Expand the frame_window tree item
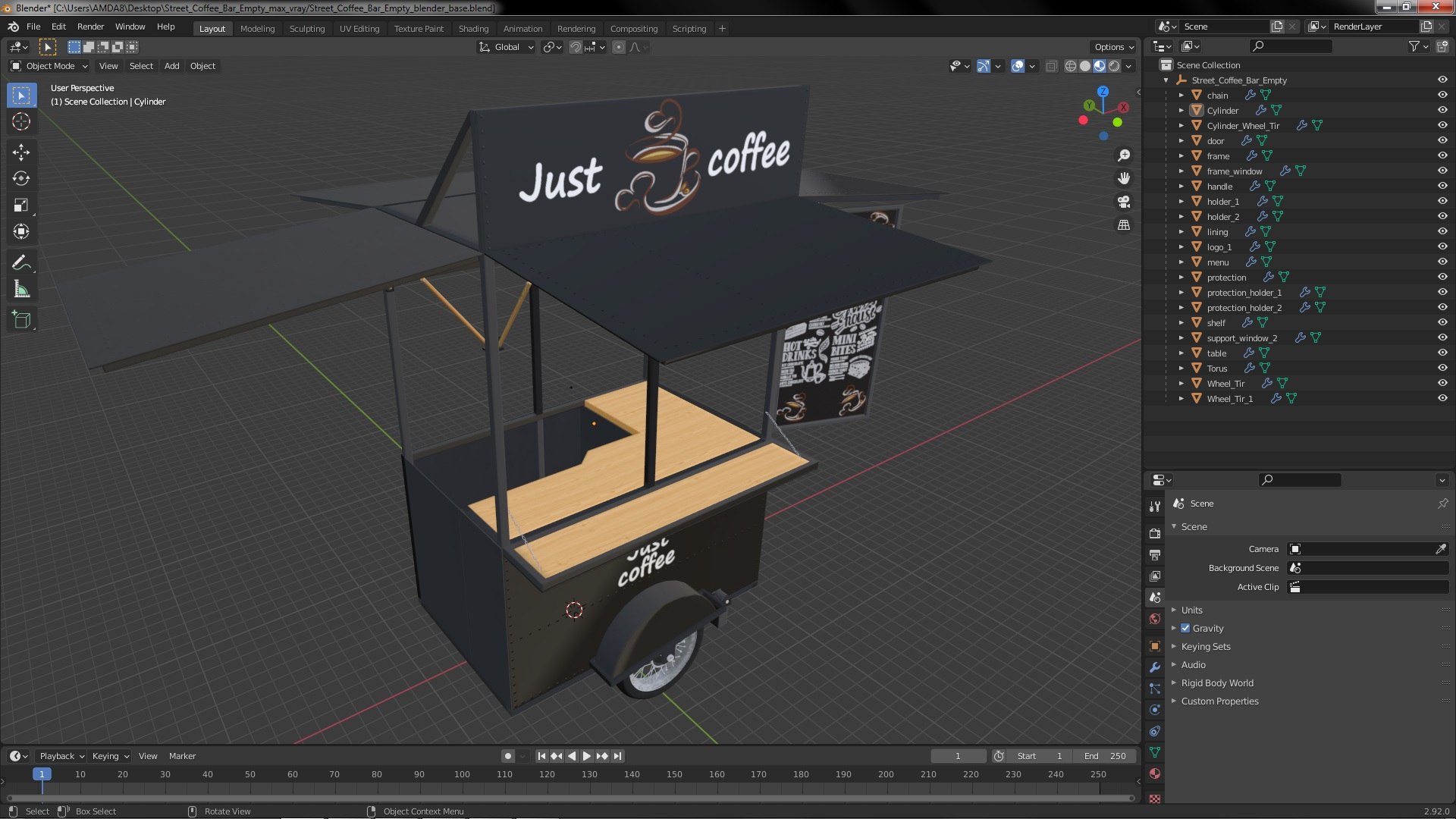 click(x=1181, y=171)
